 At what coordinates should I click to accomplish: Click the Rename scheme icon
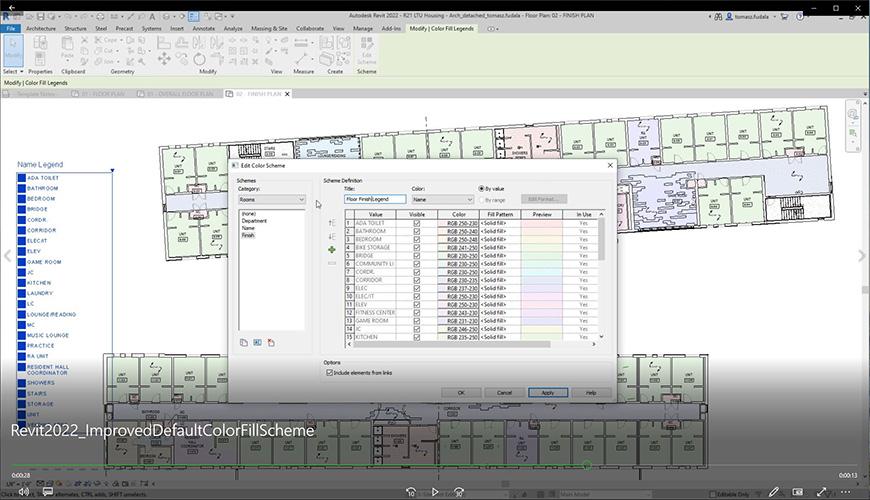(x=257, y=343)
